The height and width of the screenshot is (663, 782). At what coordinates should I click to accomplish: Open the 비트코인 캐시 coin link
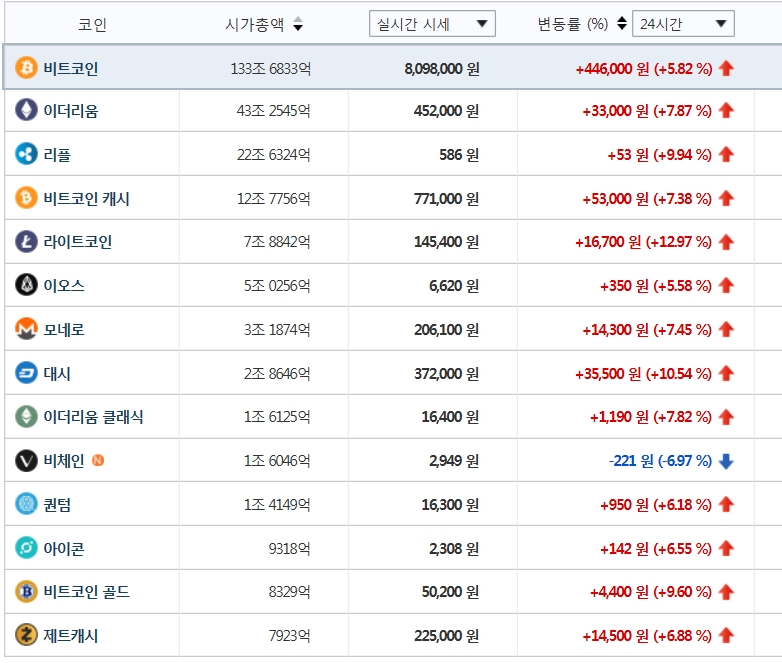[86, 199]
